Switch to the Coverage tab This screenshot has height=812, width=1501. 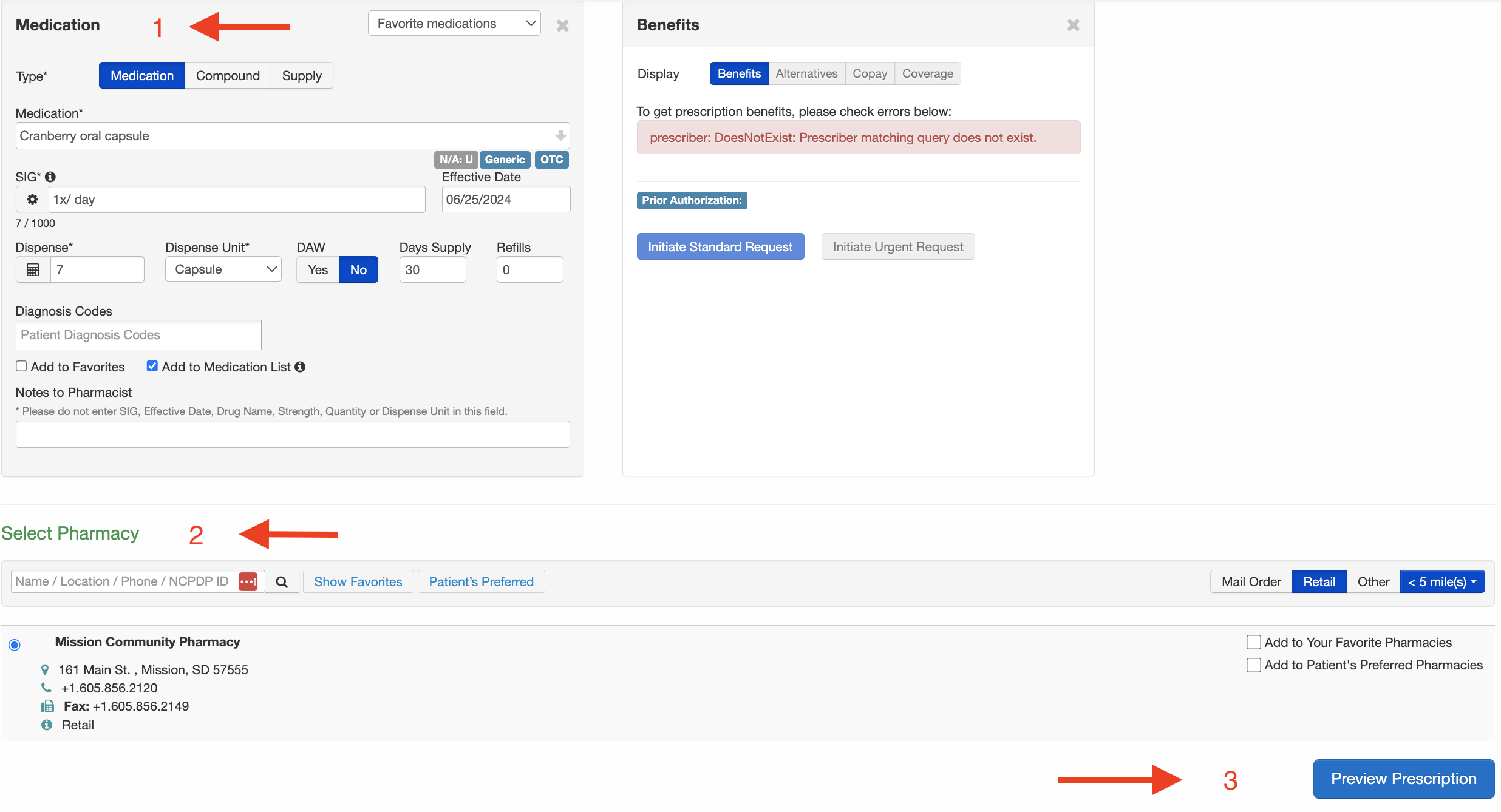coord(925,73)
